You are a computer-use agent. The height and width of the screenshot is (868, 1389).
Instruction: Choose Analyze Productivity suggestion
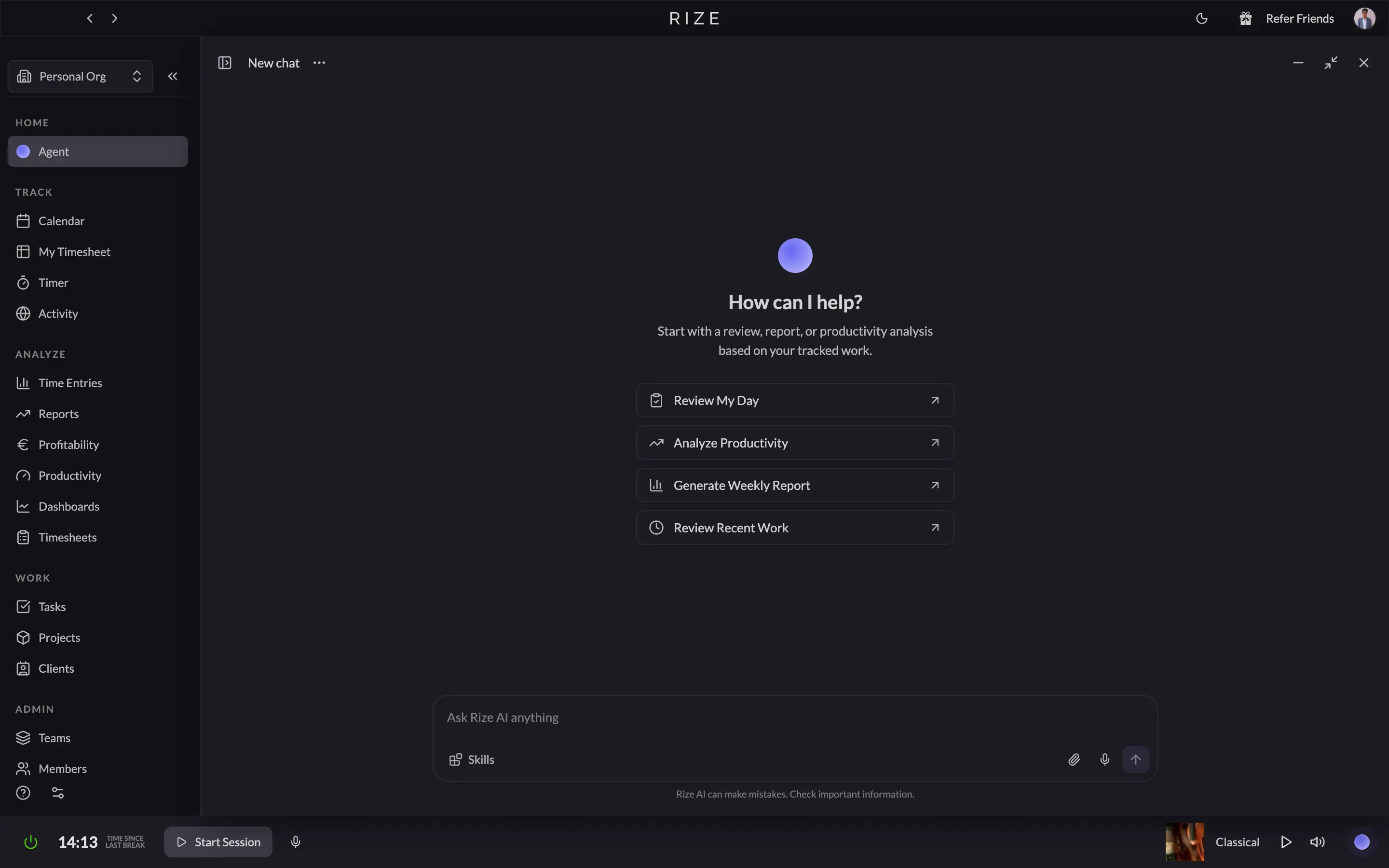click(795, 443)
